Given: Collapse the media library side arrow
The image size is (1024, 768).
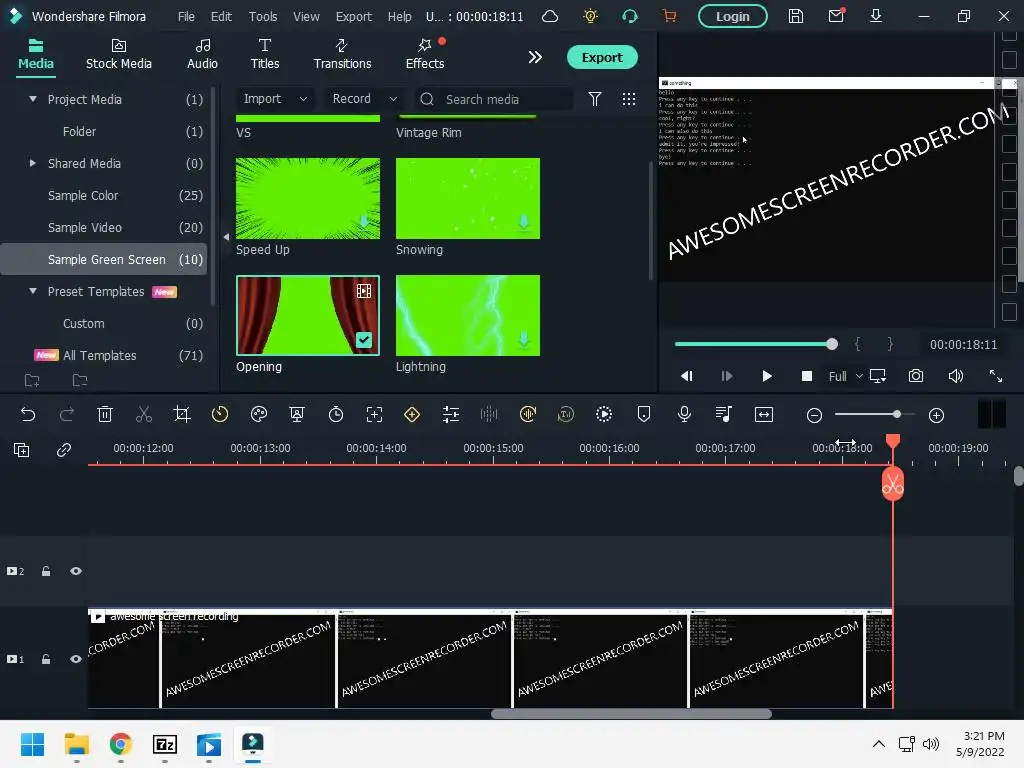Looking at the screenshot, I should click(226, 237).
